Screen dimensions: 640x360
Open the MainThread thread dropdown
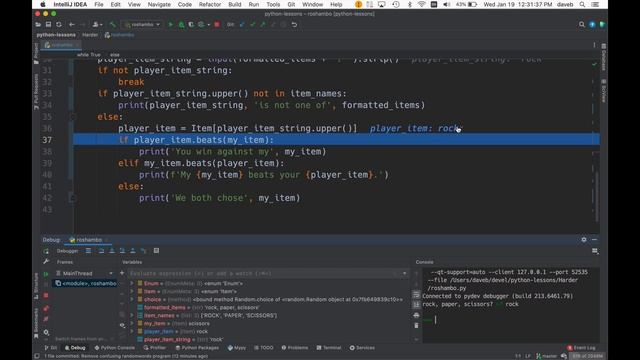(111, 273)
